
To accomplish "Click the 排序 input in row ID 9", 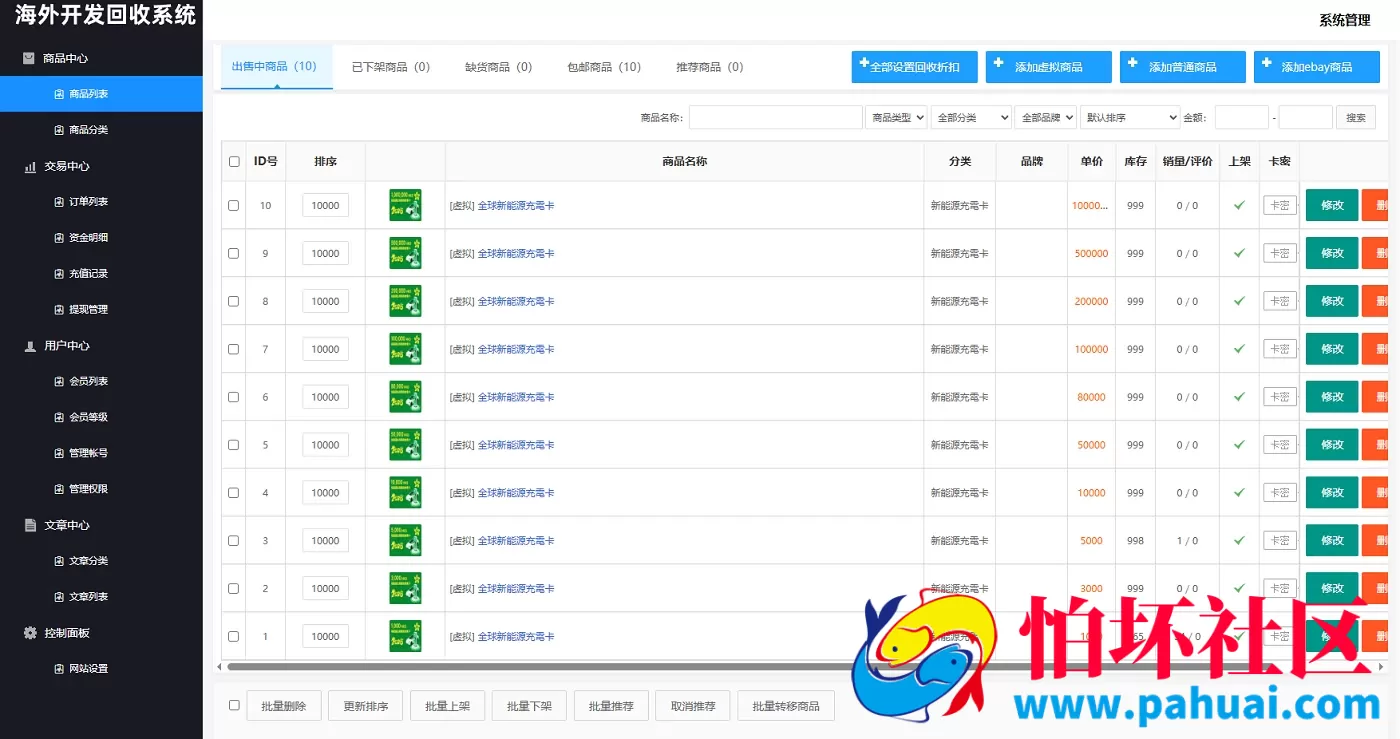I will [326, 253].
